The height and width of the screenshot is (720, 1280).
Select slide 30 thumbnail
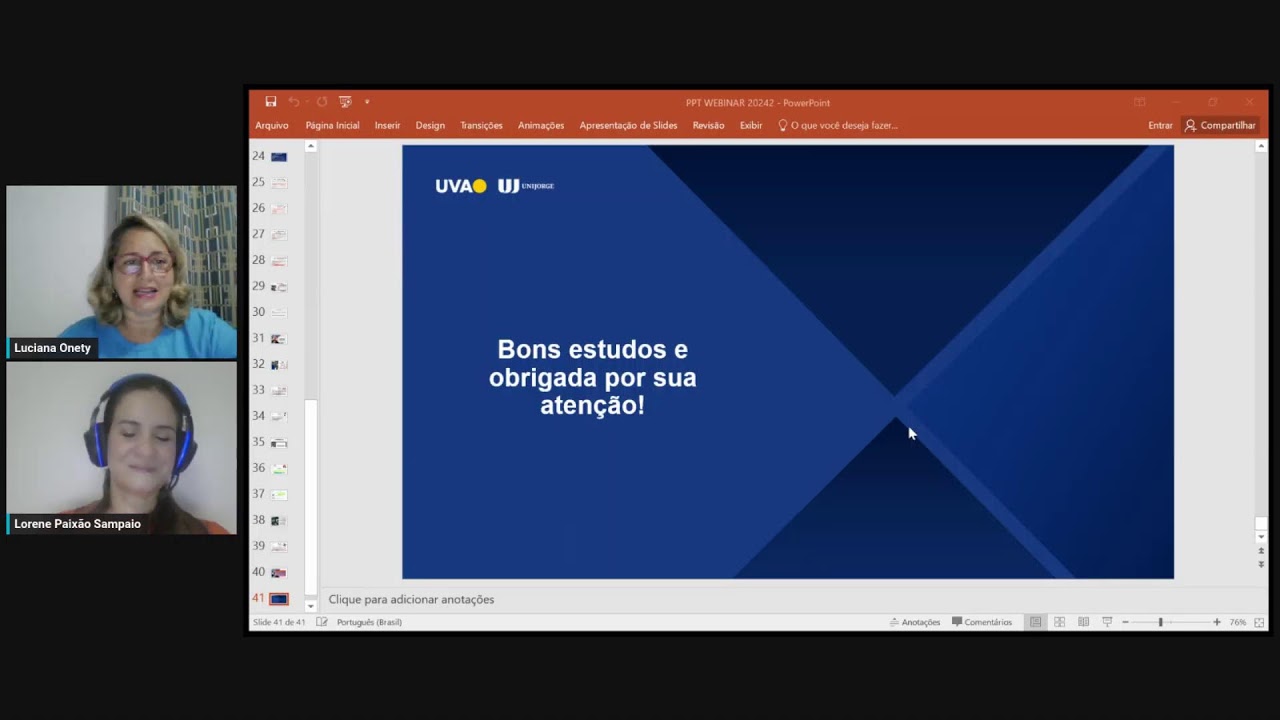tap(279, 313)
